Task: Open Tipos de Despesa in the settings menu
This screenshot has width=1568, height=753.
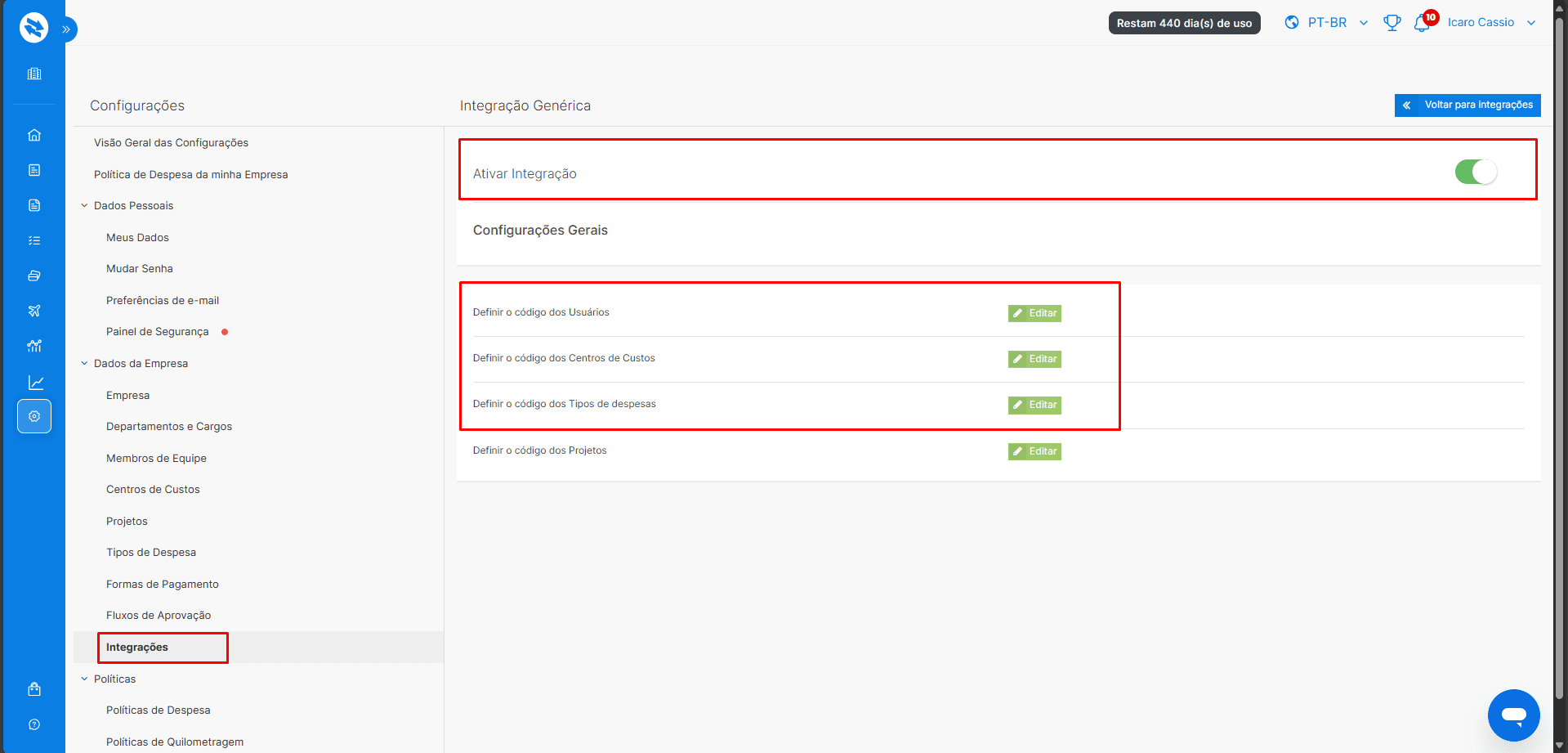Action: click(151, 552)
